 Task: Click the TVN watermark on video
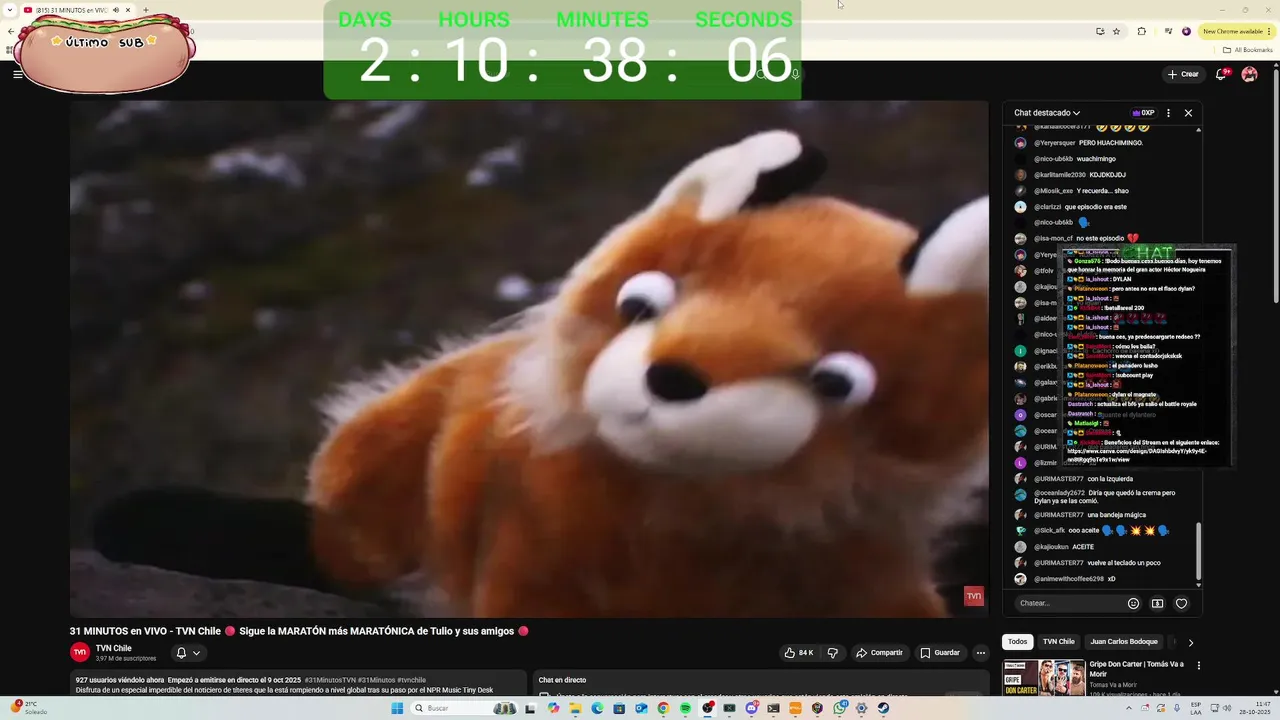[973, 596]
